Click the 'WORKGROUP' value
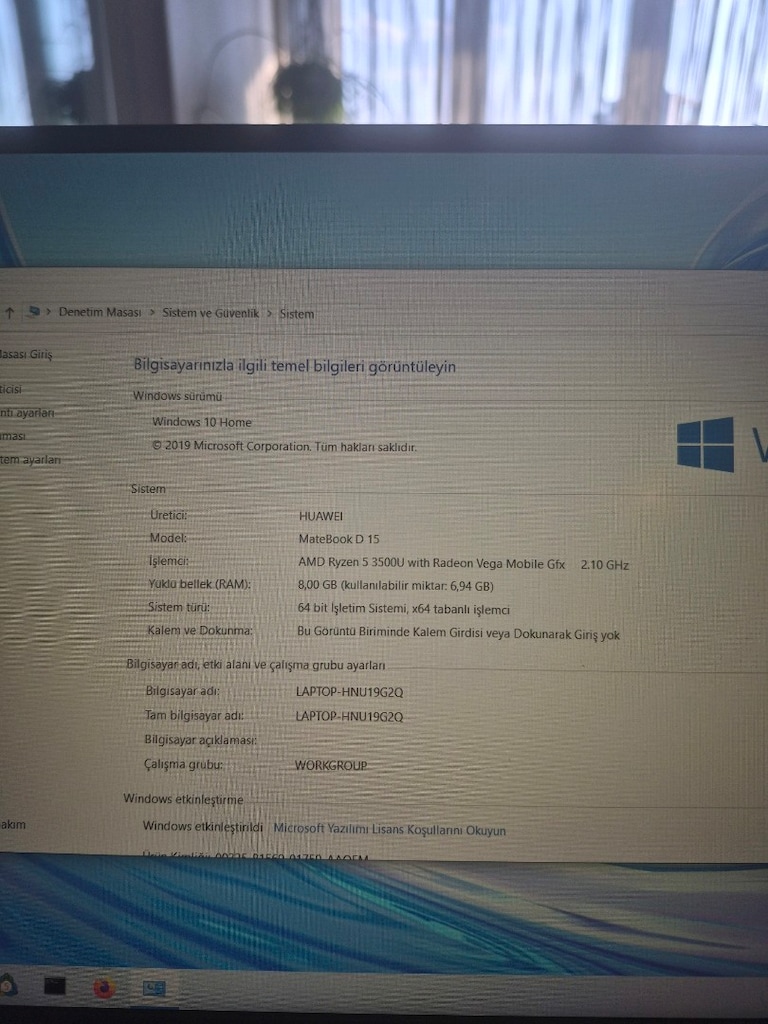 330,765
